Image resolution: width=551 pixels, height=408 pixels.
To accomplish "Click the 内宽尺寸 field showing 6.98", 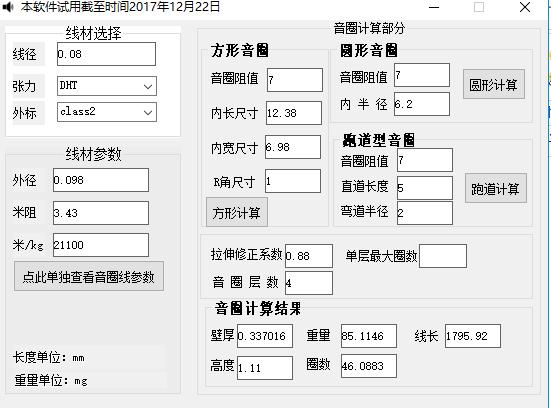I will coord(293,147).
